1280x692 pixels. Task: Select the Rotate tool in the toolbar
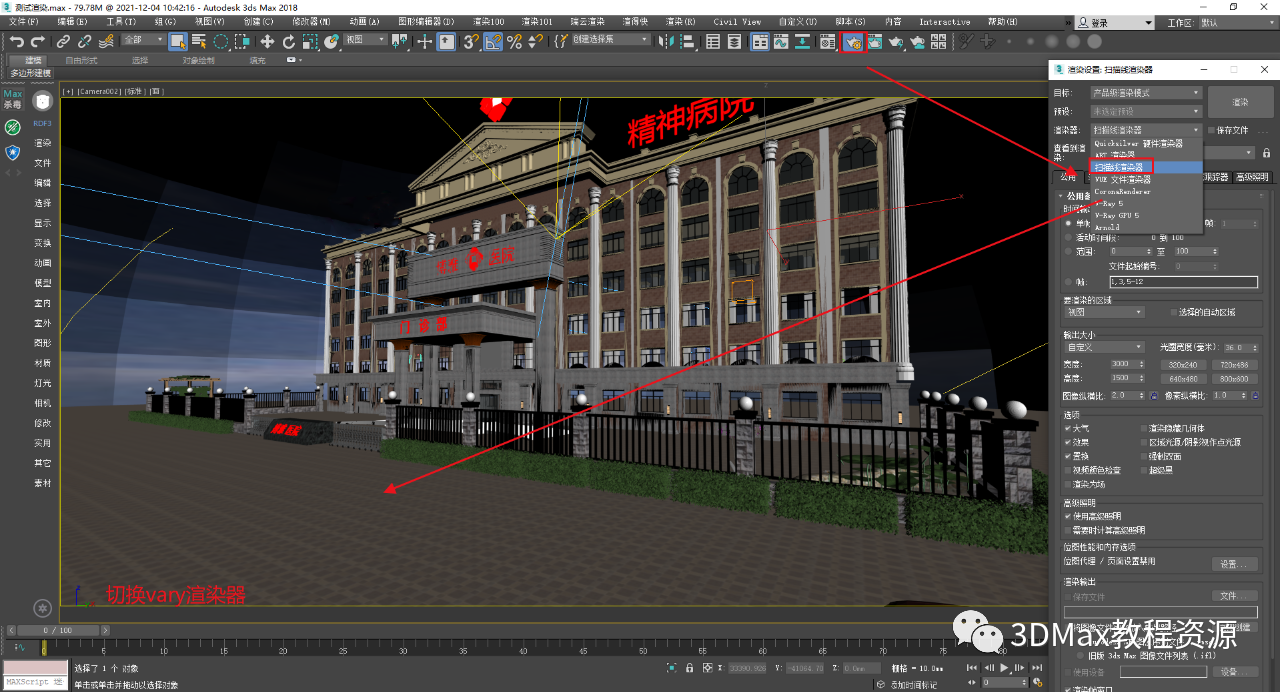pyautogui.click(x=289, y=41)
